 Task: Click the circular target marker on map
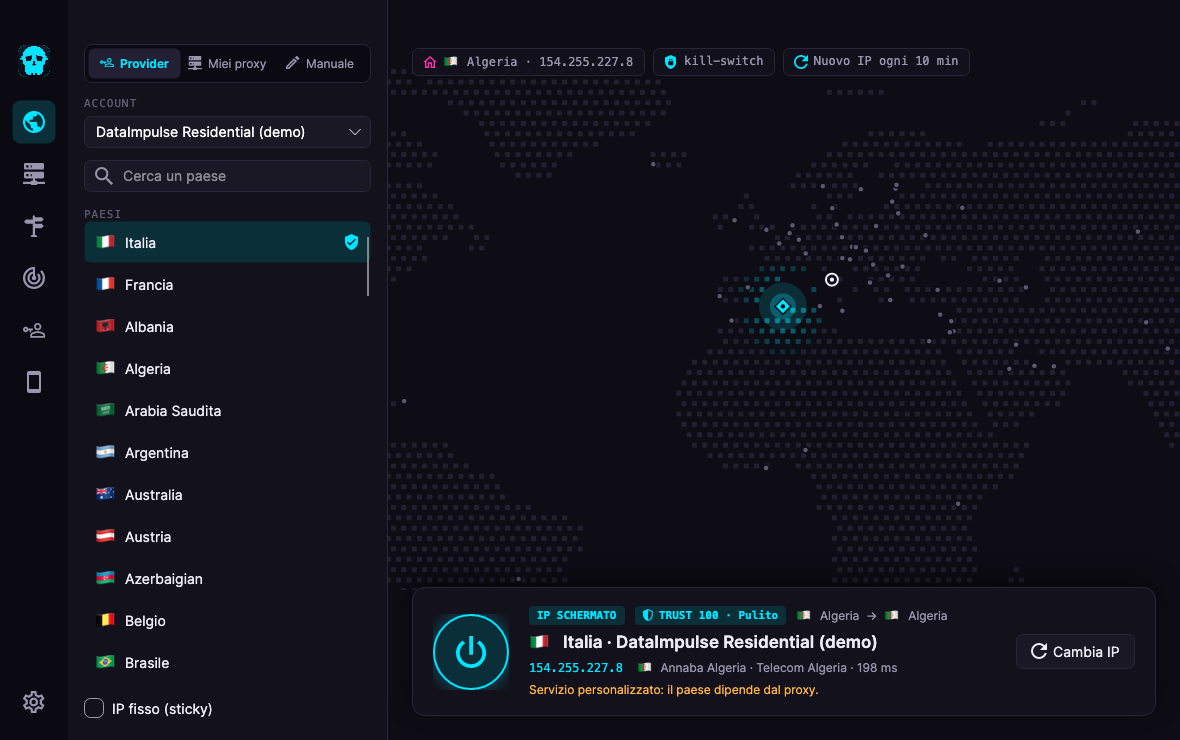click(832, 279)
